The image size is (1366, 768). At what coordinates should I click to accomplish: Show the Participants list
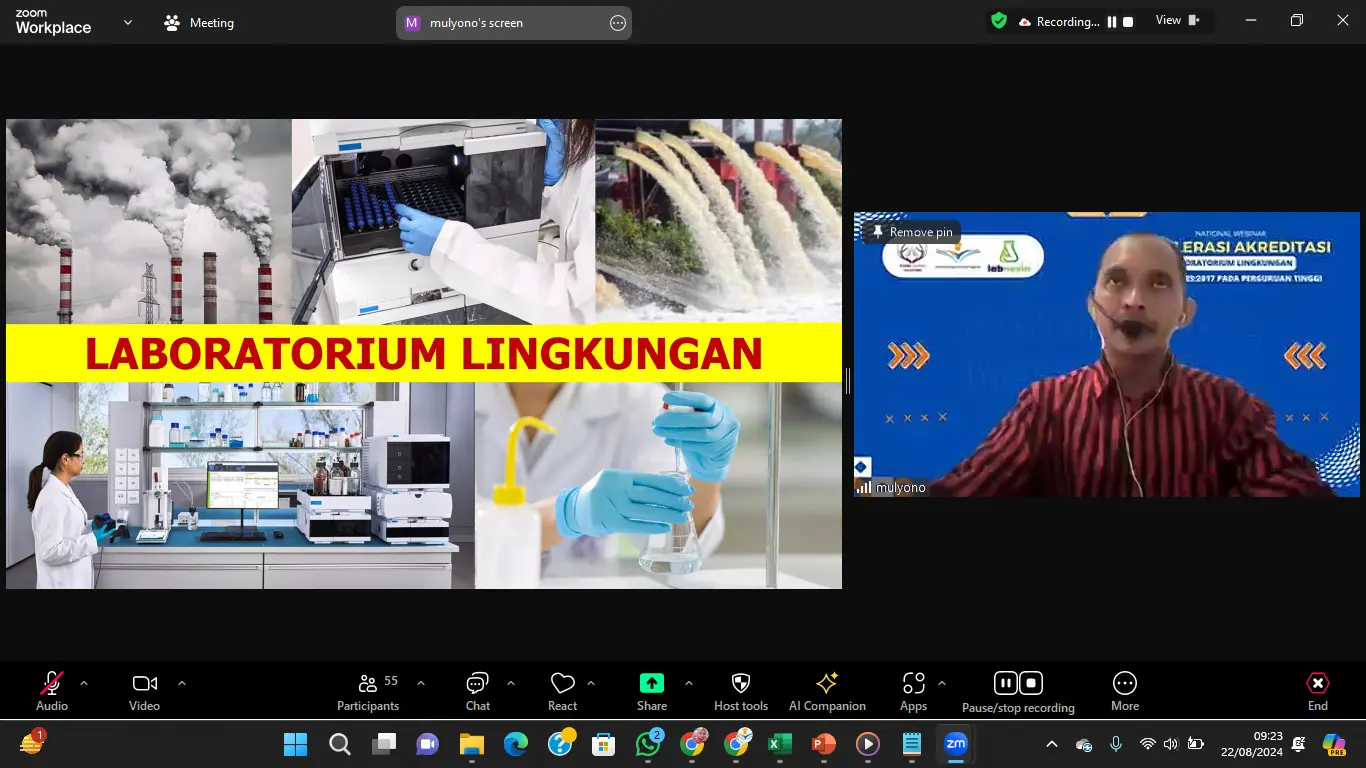pyautogui.click(x=367, y=690)
